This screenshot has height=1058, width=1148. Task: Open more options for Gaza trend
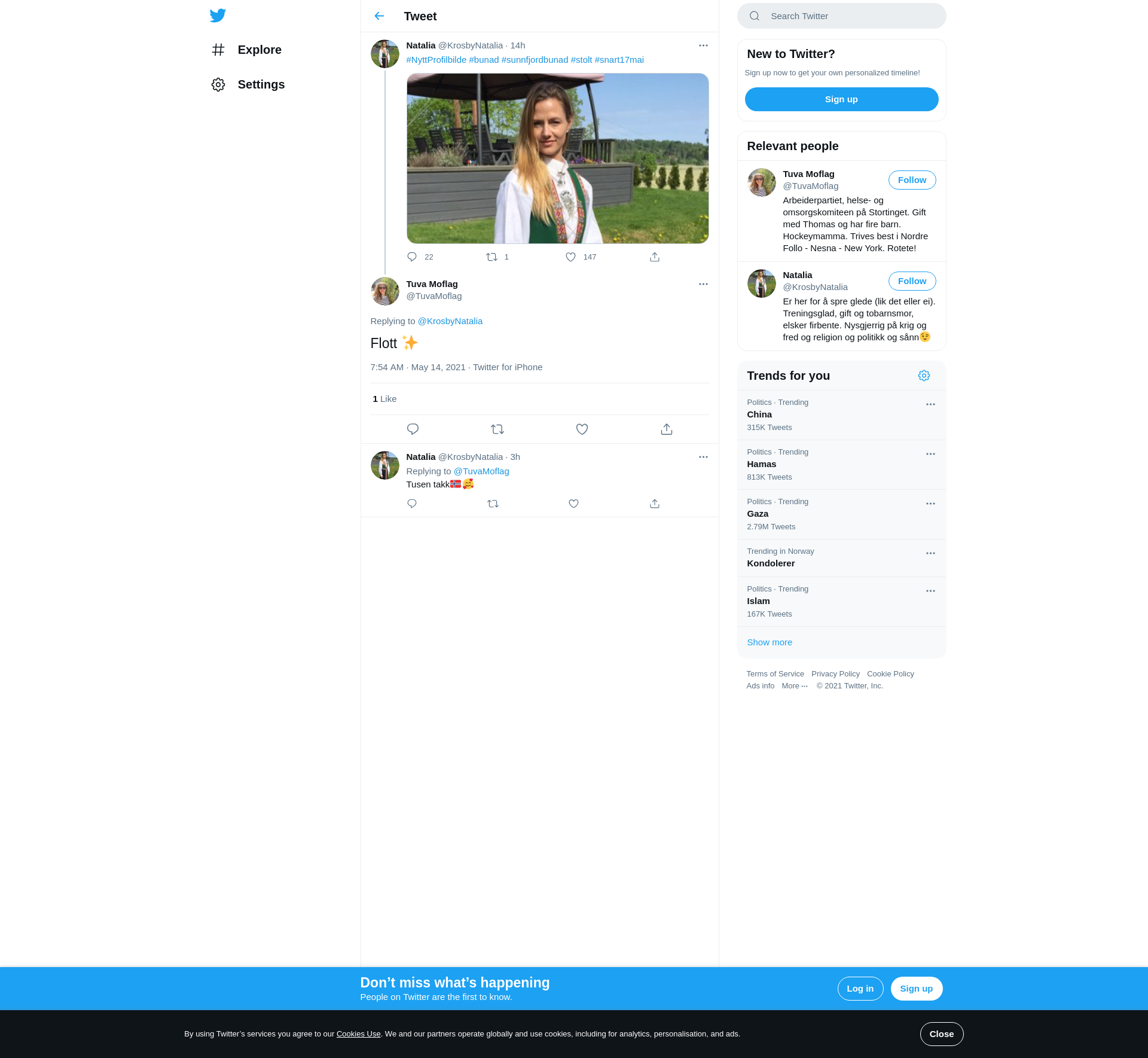click(x=930, y=504)
